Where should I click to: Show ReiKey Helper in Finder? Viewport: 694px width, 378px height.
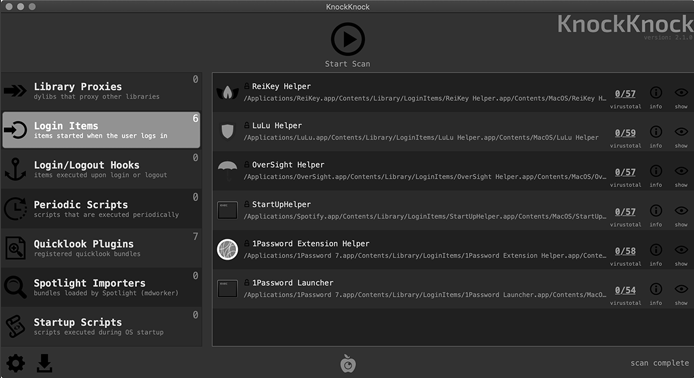(681, 93)
